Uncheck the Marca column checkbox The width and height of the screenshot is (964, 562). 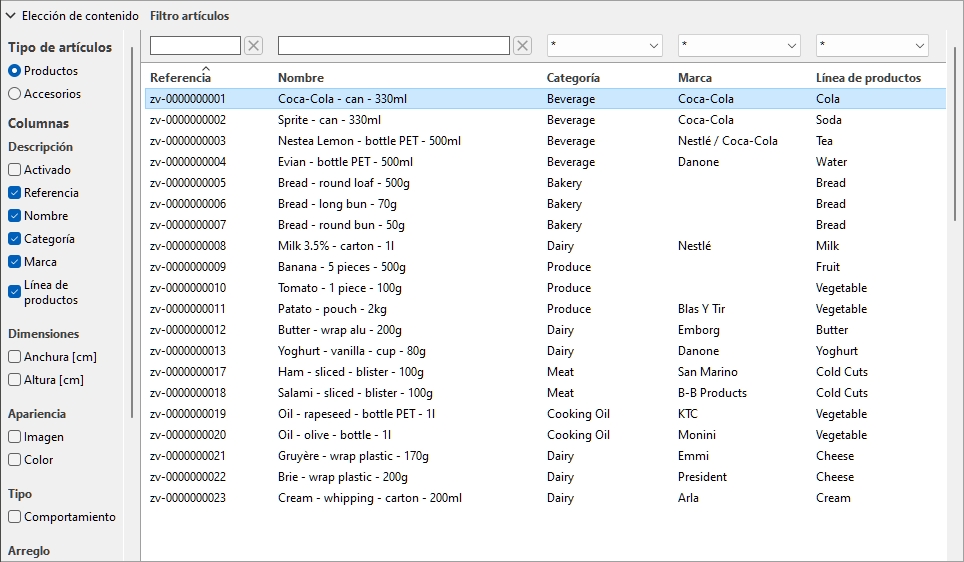point(14,262)
